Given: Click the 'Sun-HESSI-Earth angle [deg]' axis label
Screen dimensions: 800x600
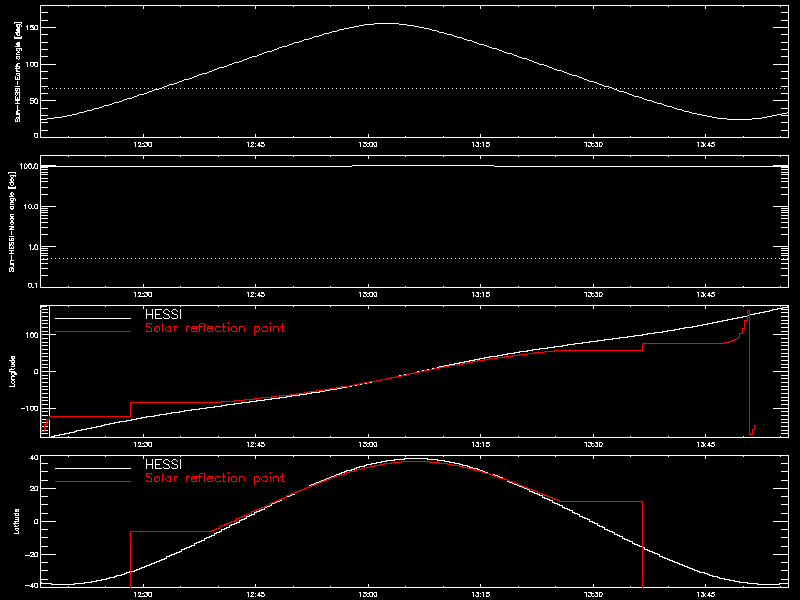Looking at the screenshot, I should [18, 72].
